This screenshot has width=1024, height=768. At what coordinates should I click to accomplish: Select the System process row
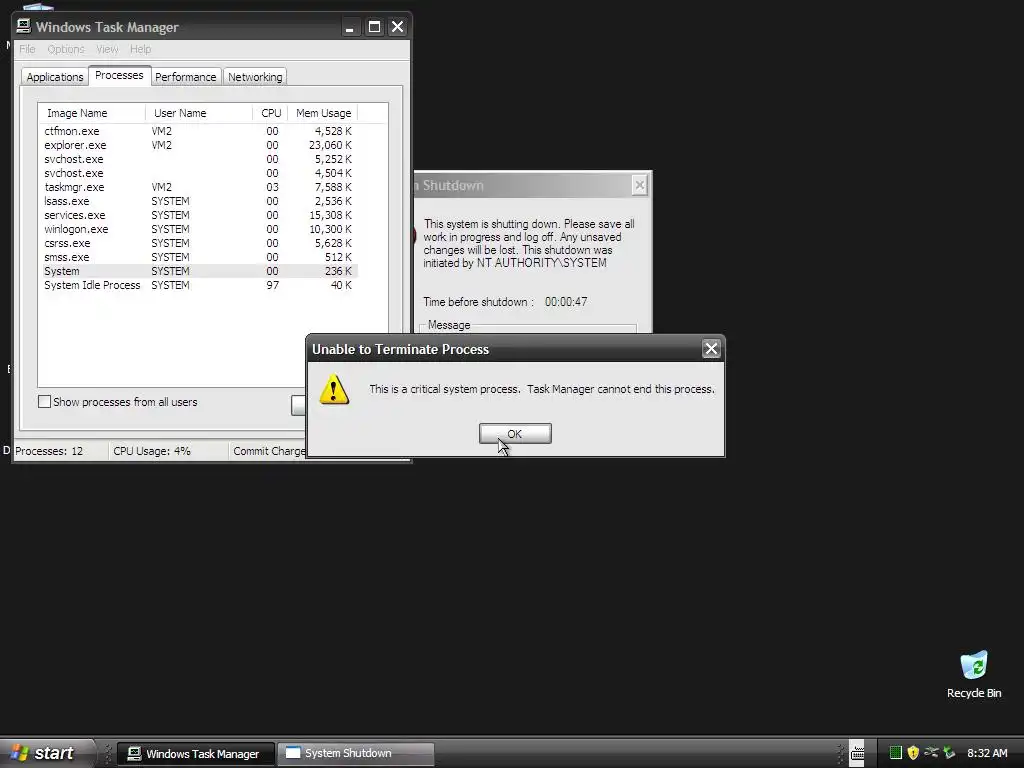click(199, 271)
